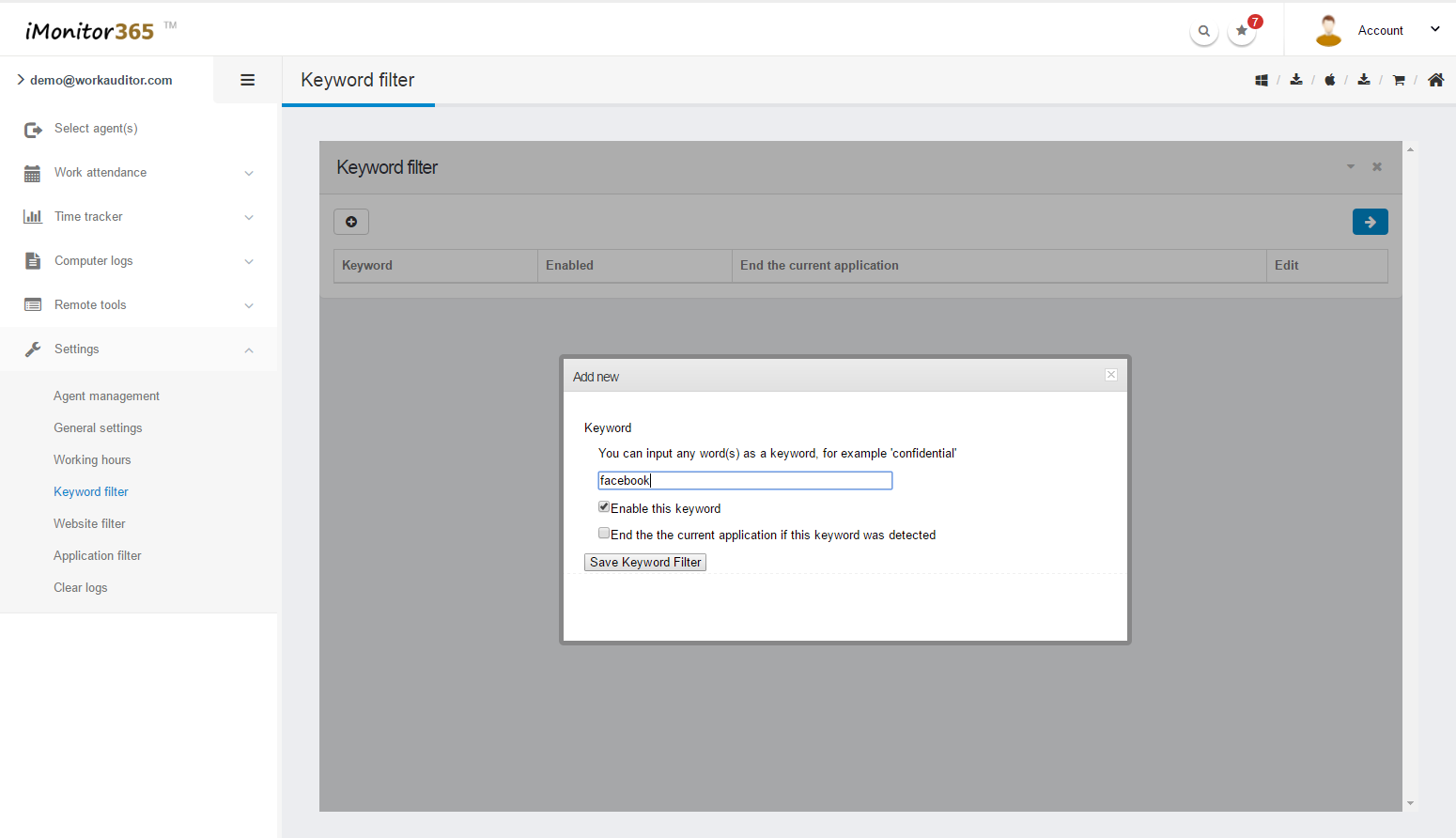Open the shopping cart icon
Image resolution: width=1456 pixels, height=838 pixels.
point(1399,81)
